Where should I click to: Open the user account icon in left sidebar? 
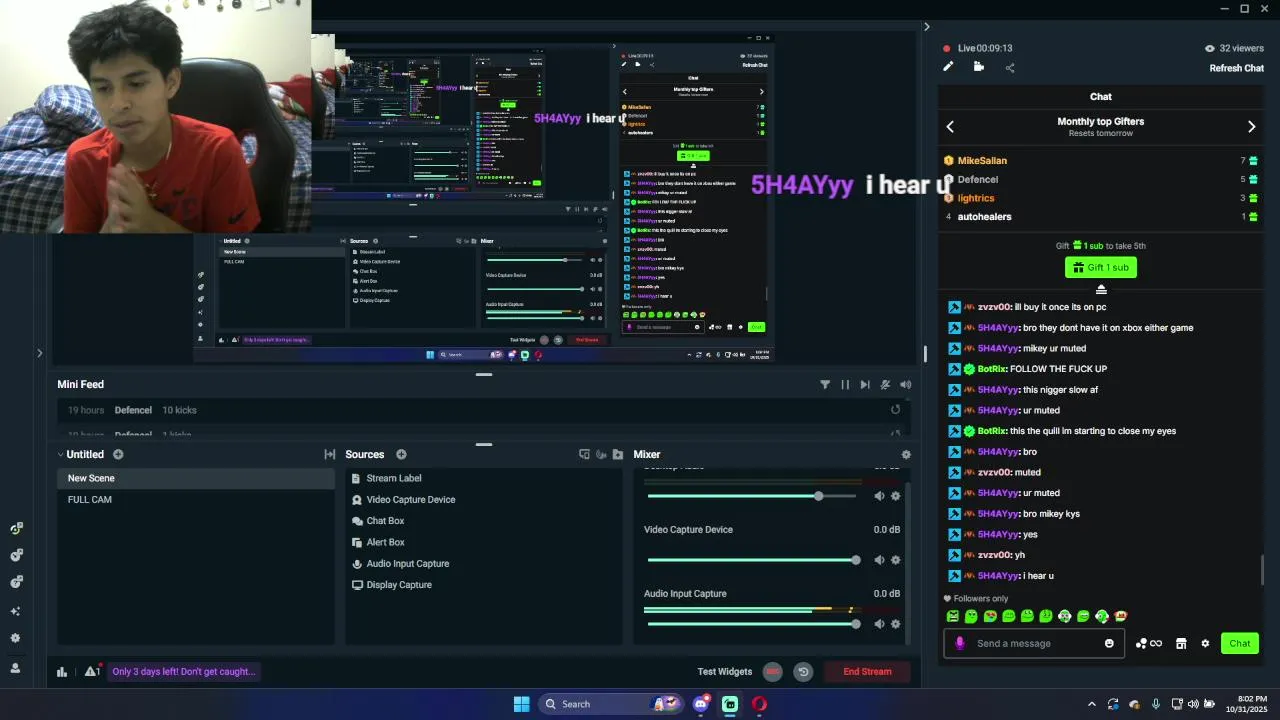click(15, 668)
